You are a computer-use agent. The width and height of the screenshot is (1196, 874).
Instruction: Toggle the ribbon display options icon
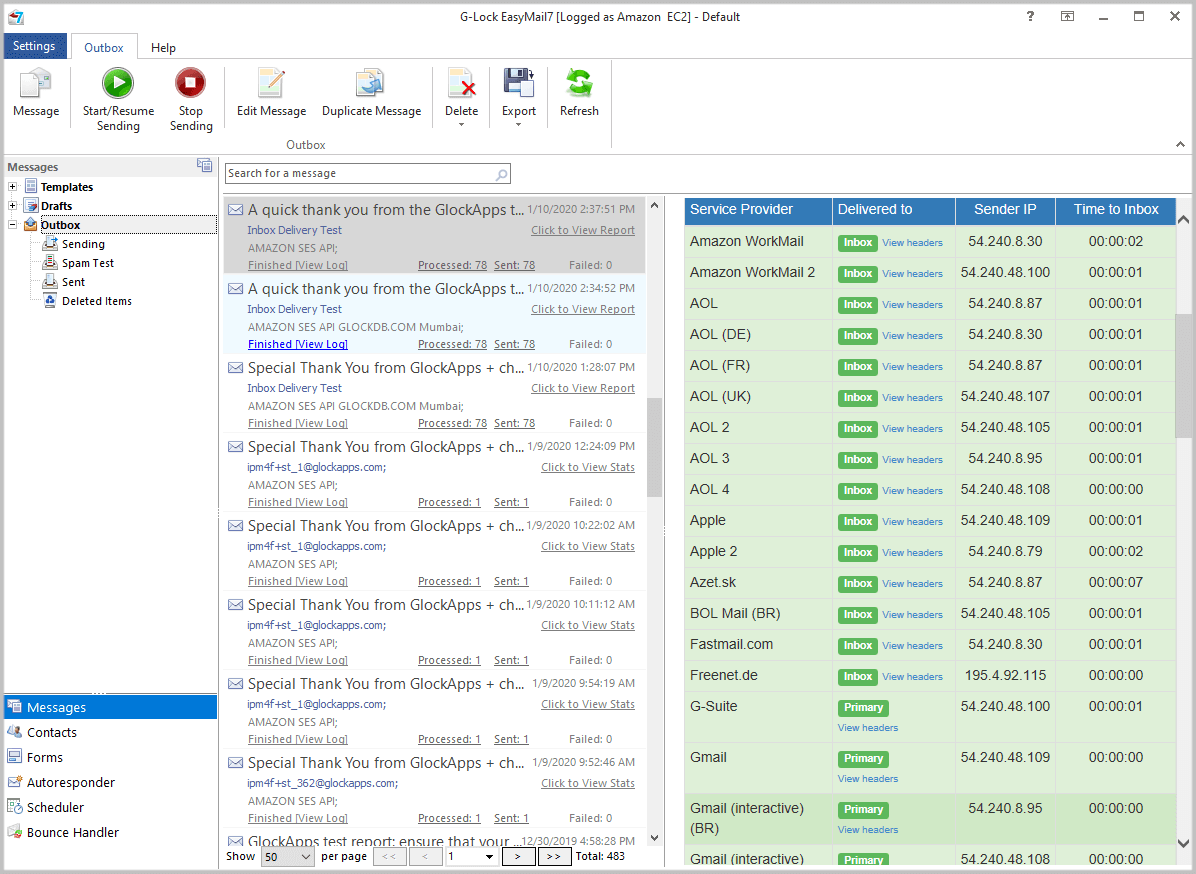(1067, 16)
